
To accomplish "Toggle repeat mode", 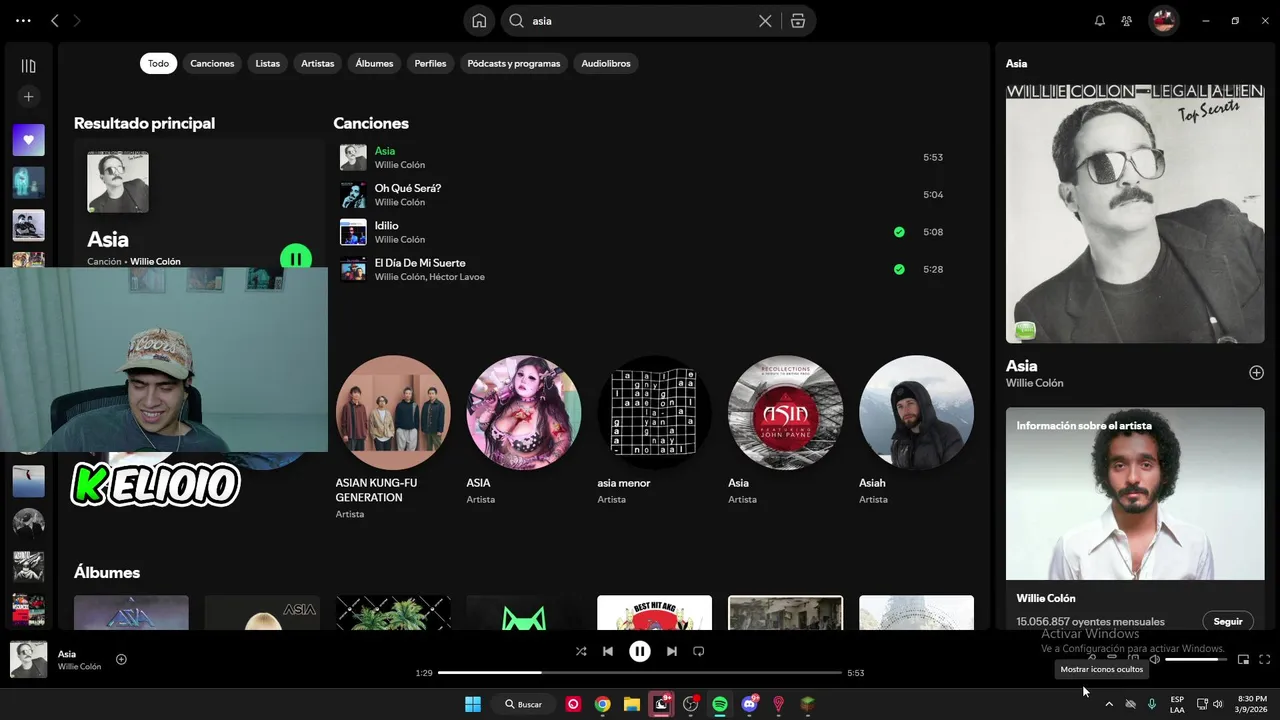I will click(x=699, y=651).
